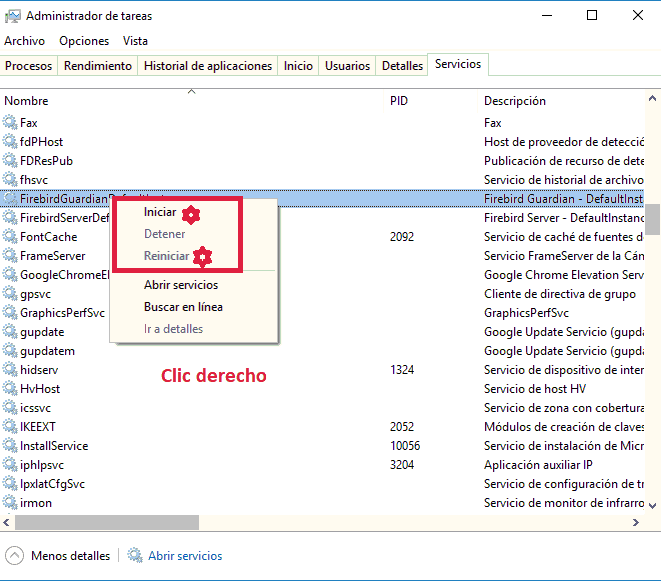This screenshot has height=581, width=661.
Task: Choose Buscar en línea in context menu
Action: pos(183,307)
